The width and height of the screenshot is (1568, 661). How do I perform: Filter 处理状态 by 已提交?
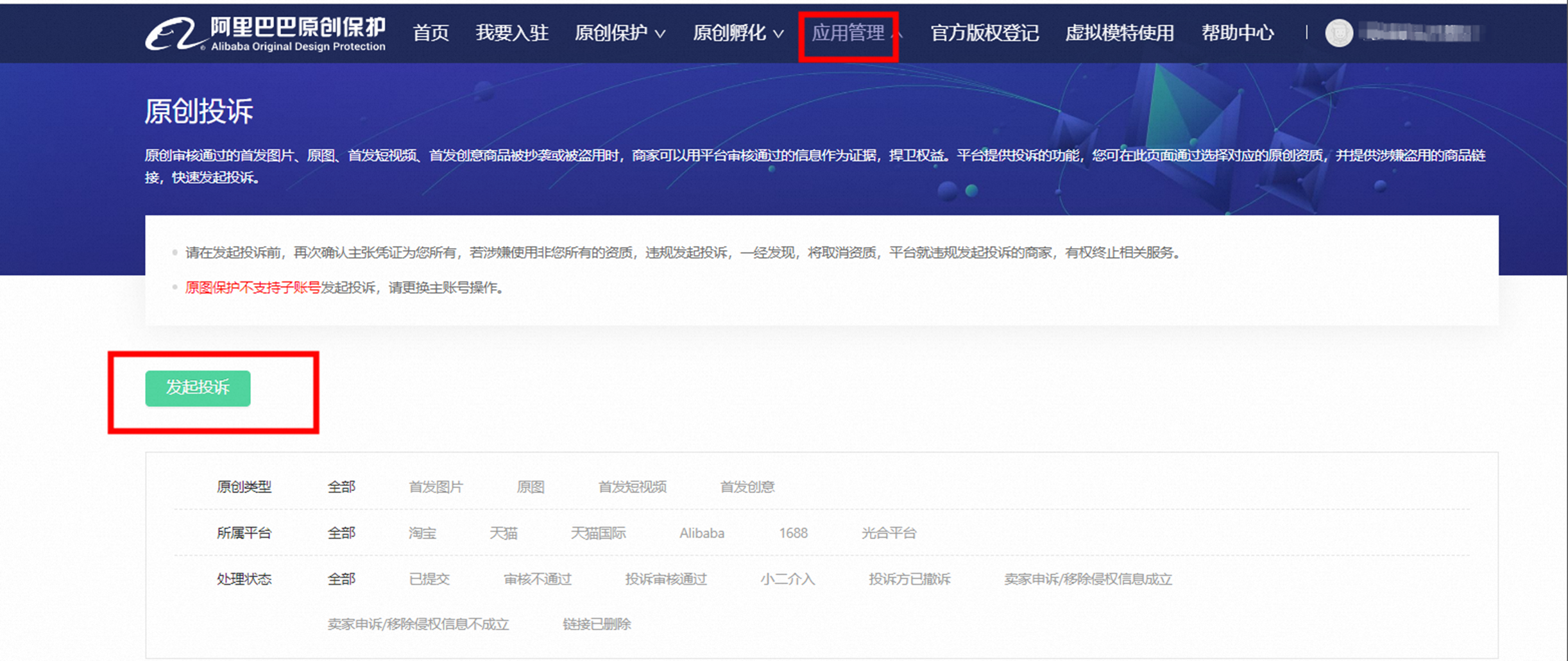coord(429,580)
